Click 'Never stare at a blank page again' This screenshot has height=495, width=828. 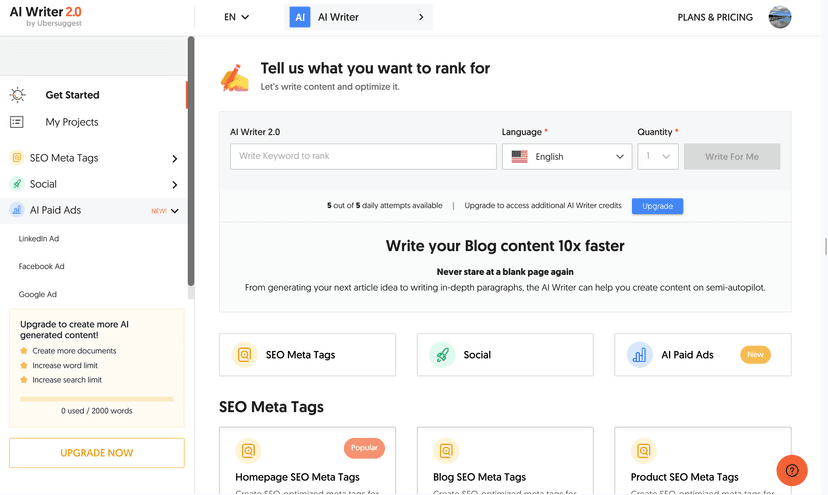(x=505, y=272)
